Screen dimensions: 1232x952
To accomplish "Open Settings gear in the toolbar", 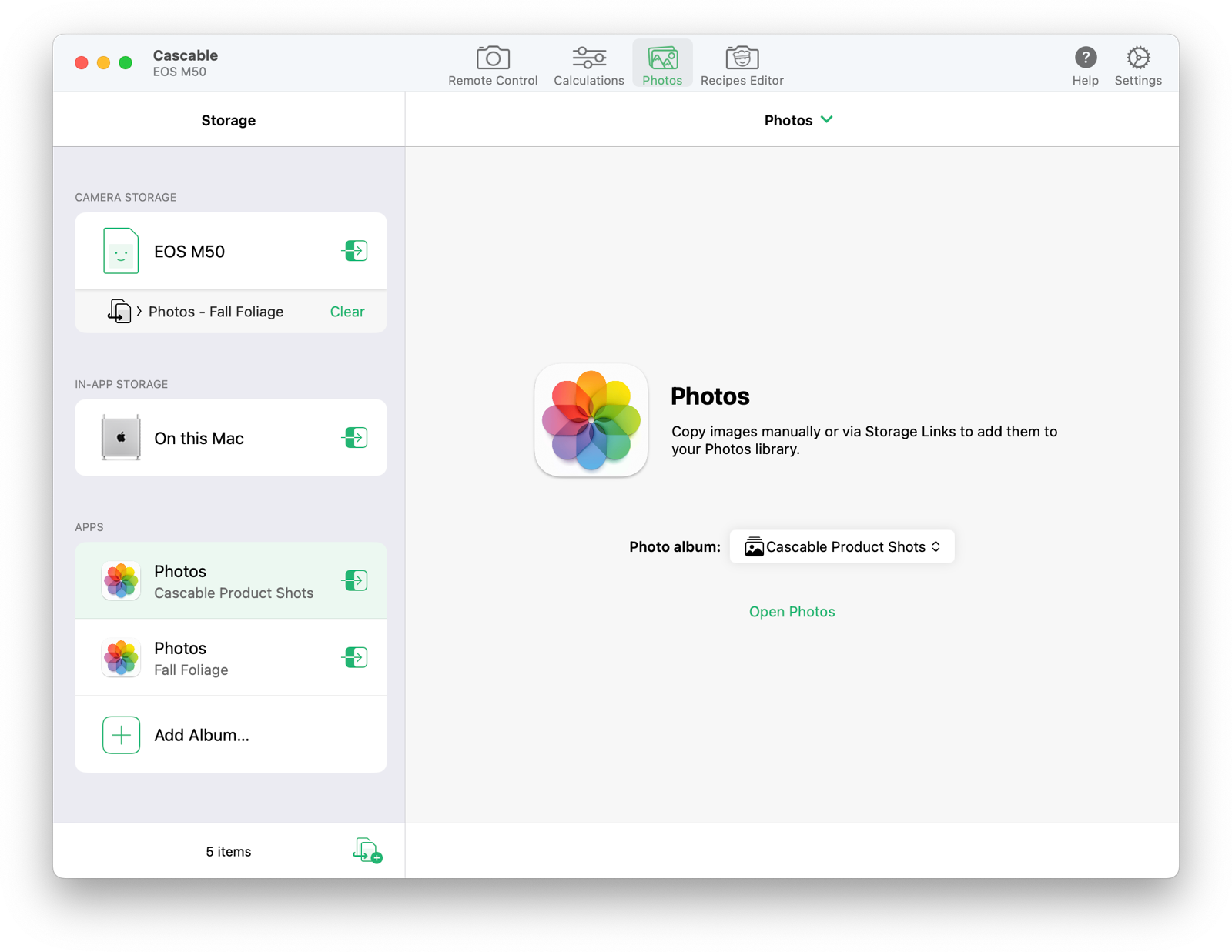I will click(x=1138, y=65).
